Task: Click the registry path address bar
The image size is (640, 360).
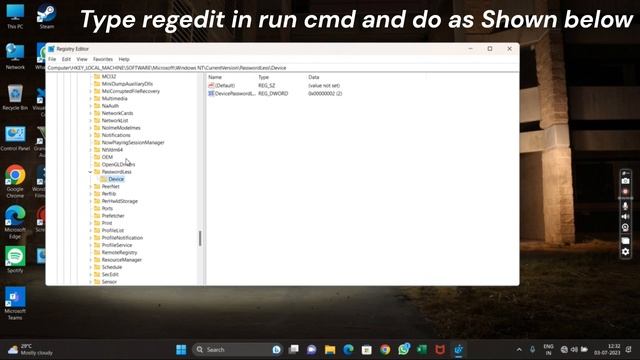Action: (282, 68)
